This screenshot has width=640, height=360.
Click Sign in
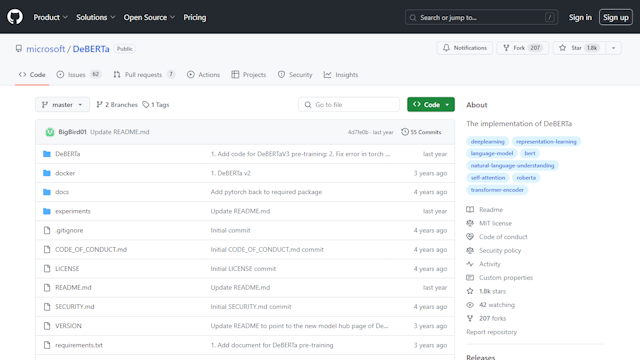580,17
